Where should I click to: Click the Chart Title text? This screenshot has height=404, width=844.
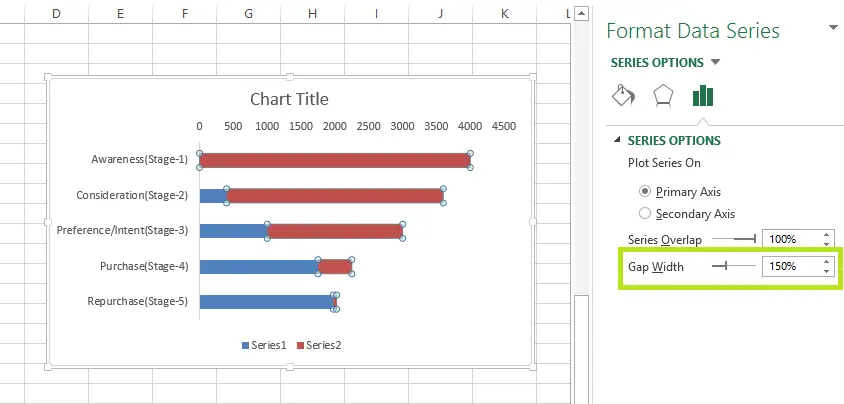click(289, 99)
